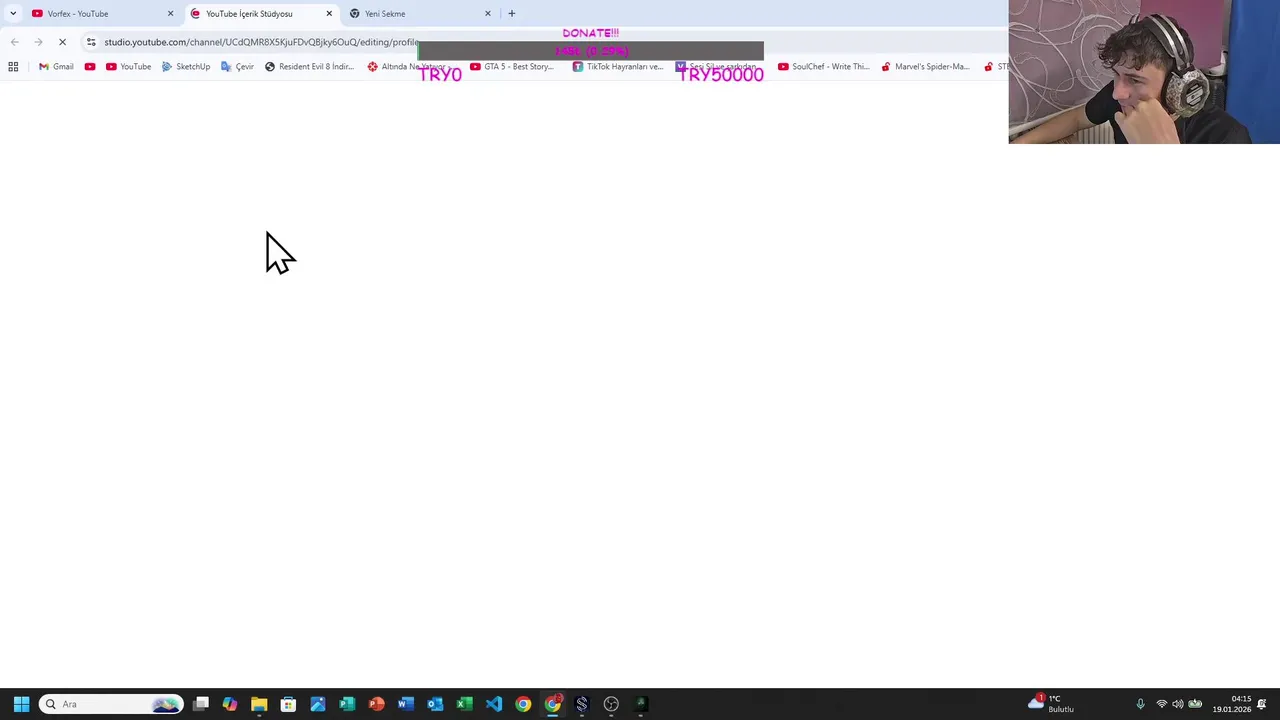Open the active Chrome window with notification badge
The image size is (1280, 720).
pos(552,704)
